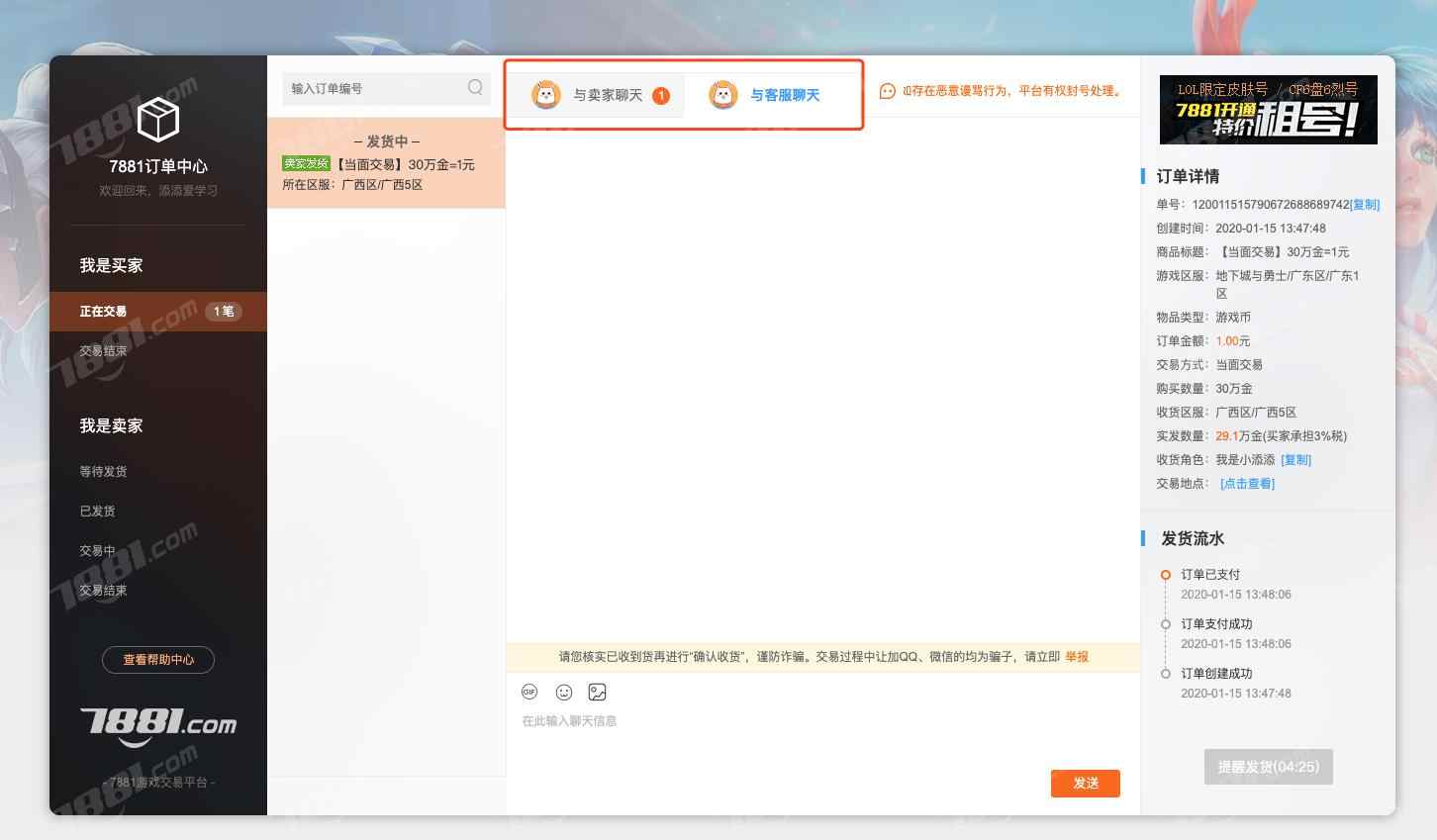
Task: Click the anti-abuse notice about 平台有权封号处理
Action: (1013, 91)
